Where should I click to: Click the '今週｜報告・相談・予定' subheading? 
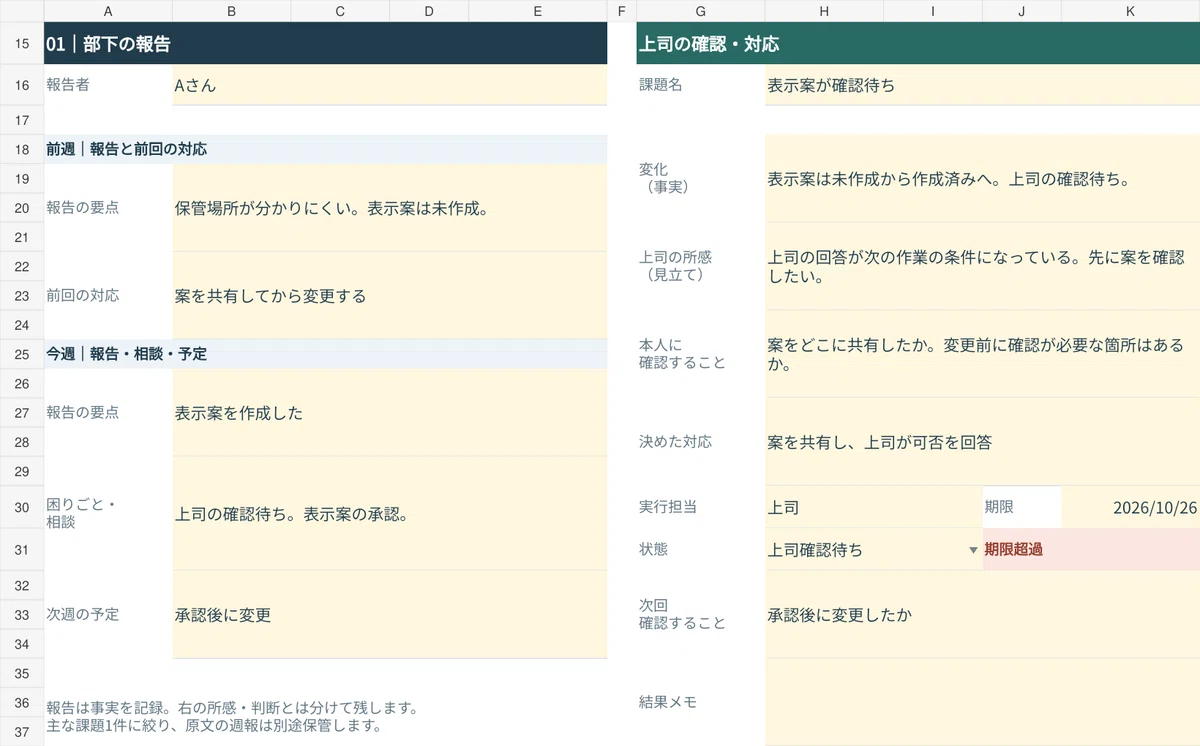pyautogui.click(x=325, y=354)
